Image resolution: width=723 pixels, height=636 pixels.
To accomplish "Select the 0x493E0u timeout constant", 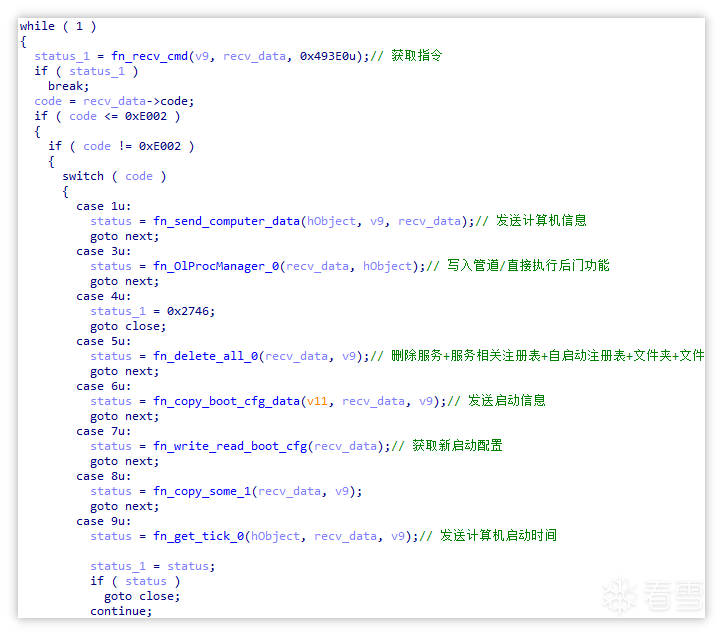I will 328,56.
